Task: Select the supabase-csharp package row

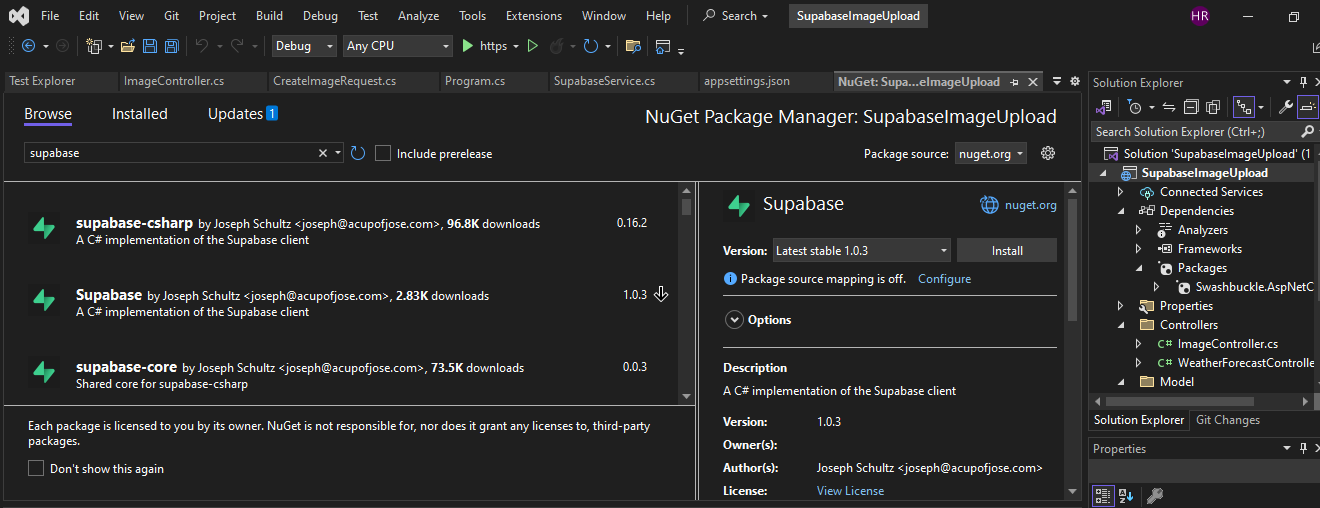Action: click(x=341, y=230)
